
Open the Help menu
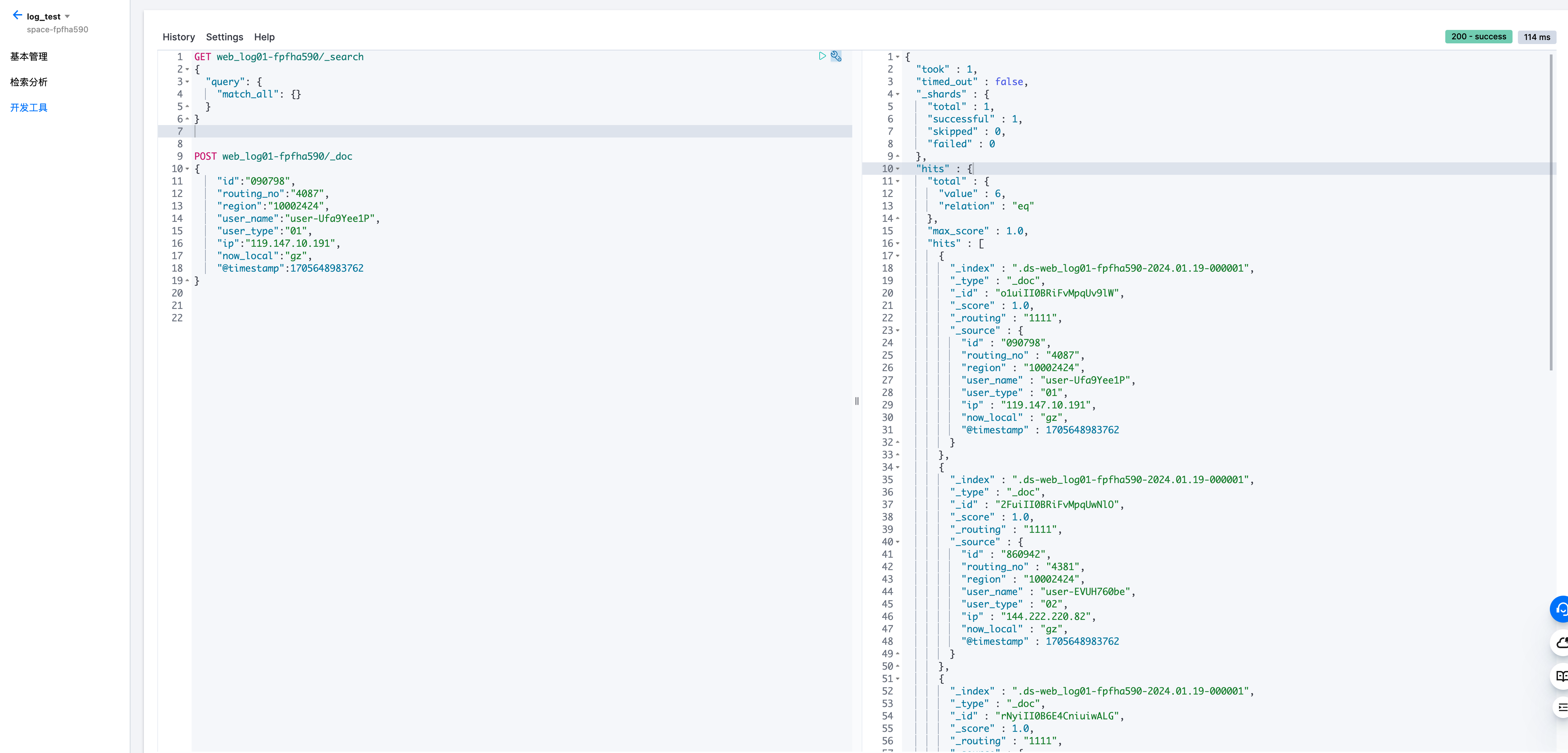pos(264,37)
